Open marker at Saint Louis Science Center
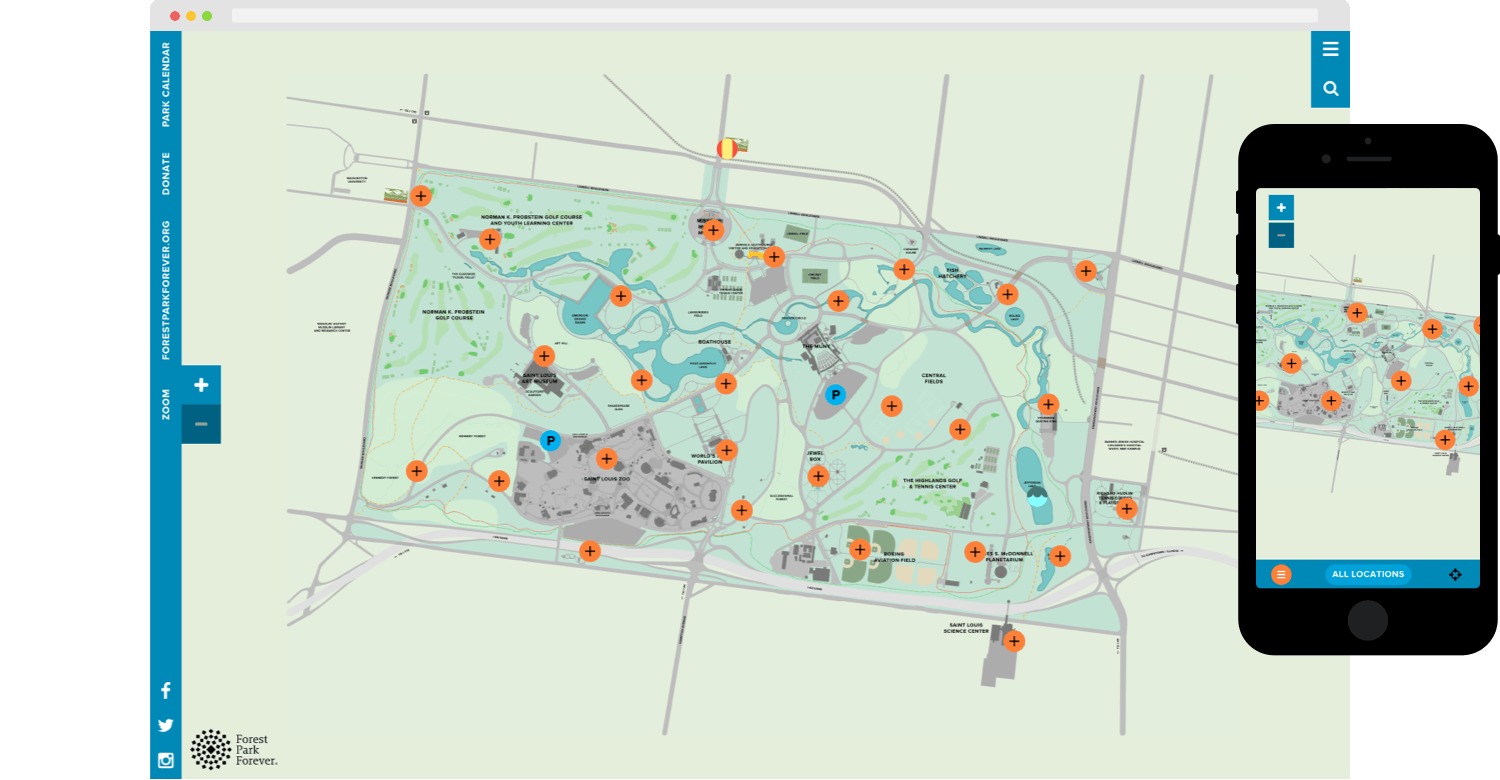Image resolution: width=1500 pixels, height=780 pixels. (x=1015, y=641)
